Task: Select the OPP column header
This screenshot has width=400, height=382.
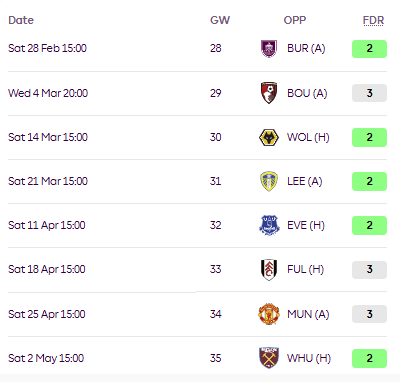Action: tap(295, 20)
